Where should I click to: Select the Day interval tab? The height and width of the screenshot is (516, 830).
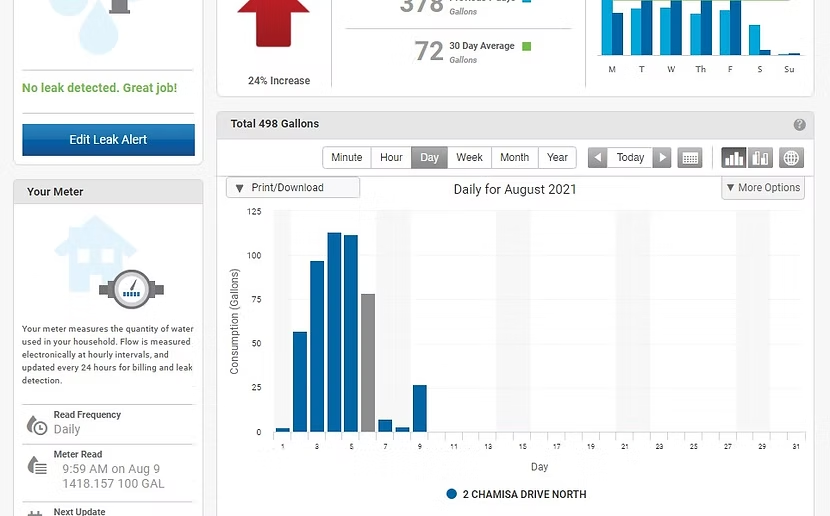(x=429, y=158)
